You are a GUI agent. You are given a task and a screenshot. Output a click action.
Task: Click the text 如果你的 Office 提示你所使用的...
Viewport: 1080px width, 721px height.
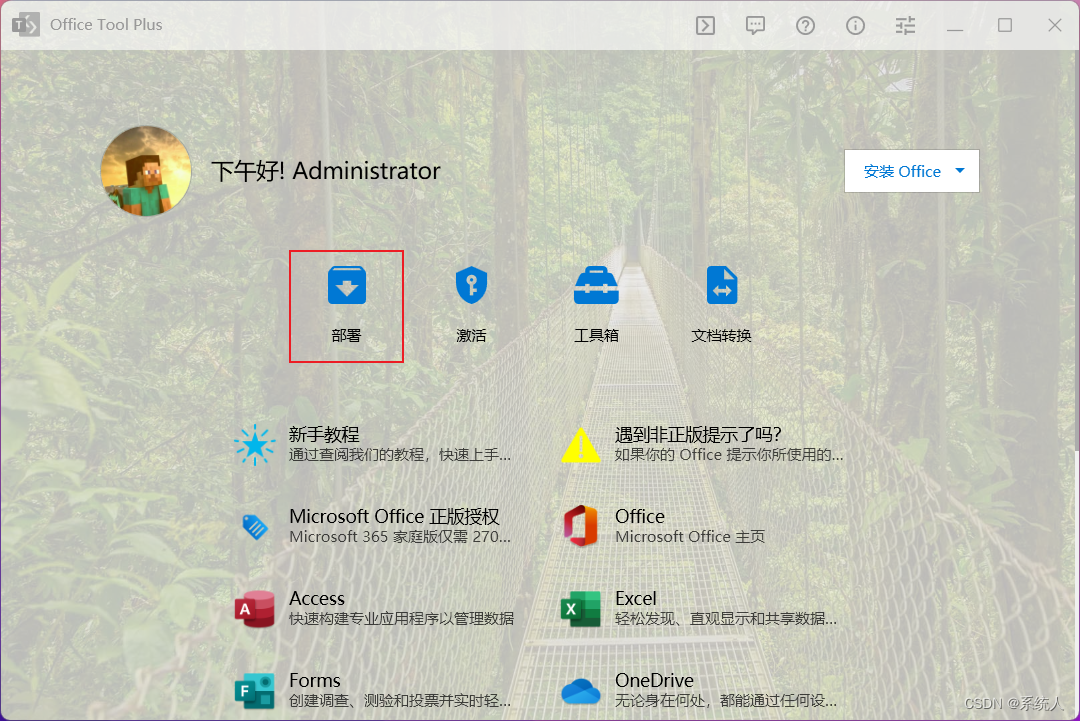[x=729, y=455]
